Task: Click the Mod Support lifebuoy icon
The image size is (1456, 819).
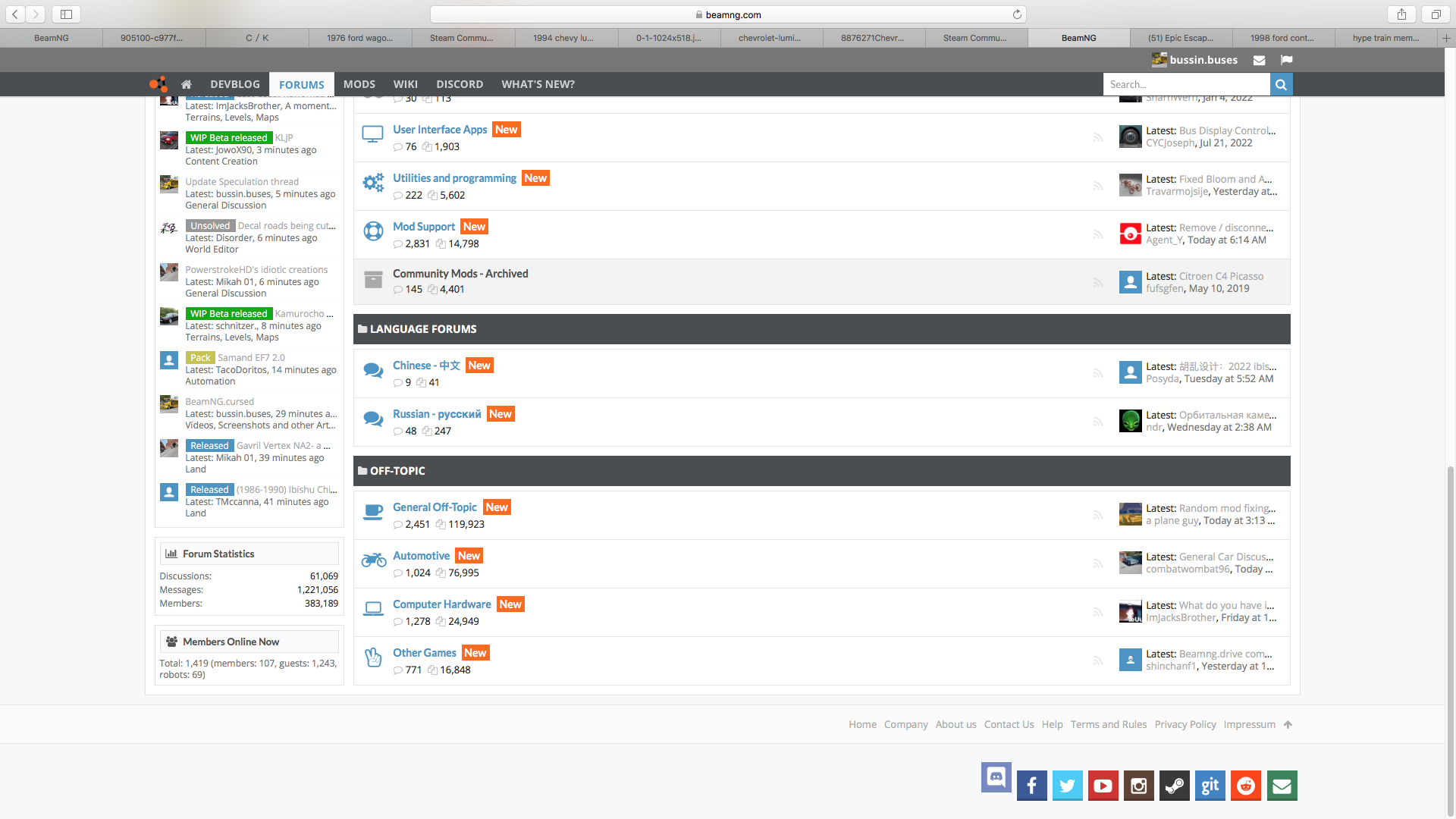Action: [x=373, y=231]
